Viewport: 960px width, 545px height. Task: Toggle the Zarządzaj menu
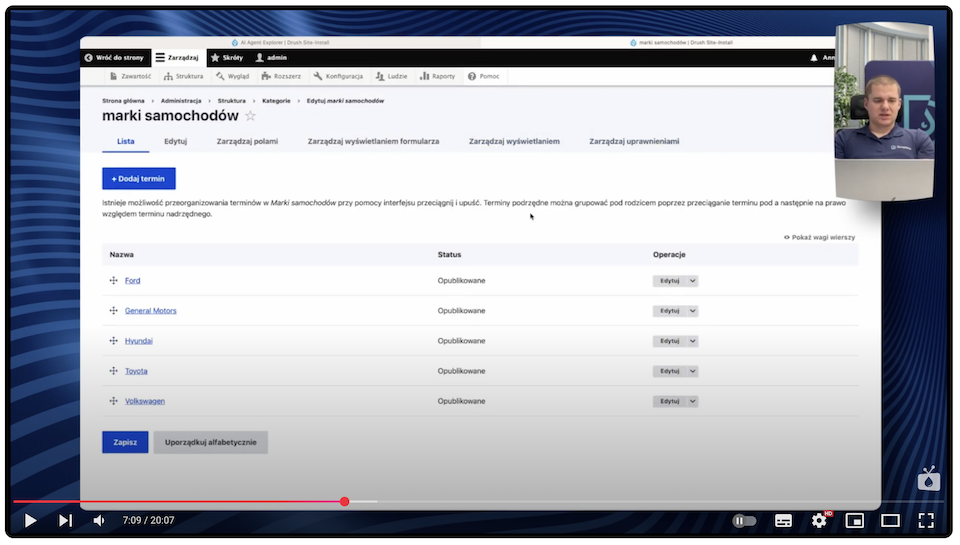pyautogui.click(x=177, y=58)
